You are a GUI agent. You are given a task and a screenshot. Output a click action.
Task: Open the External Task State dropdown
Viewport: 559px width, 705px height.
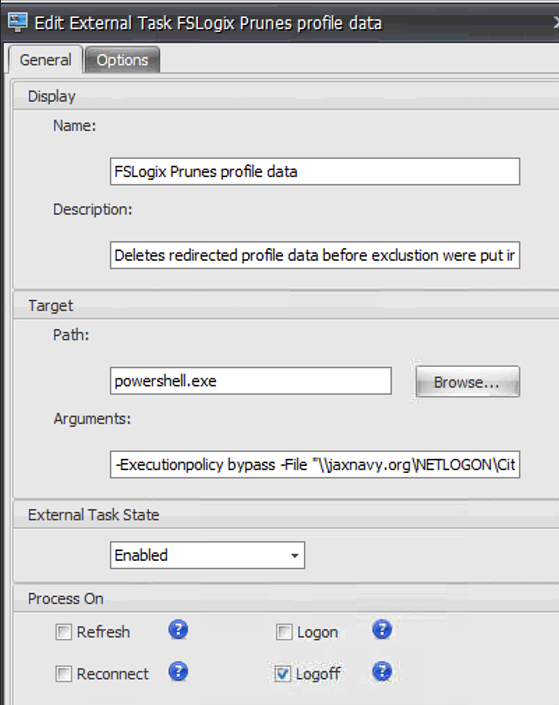(207, 555)
